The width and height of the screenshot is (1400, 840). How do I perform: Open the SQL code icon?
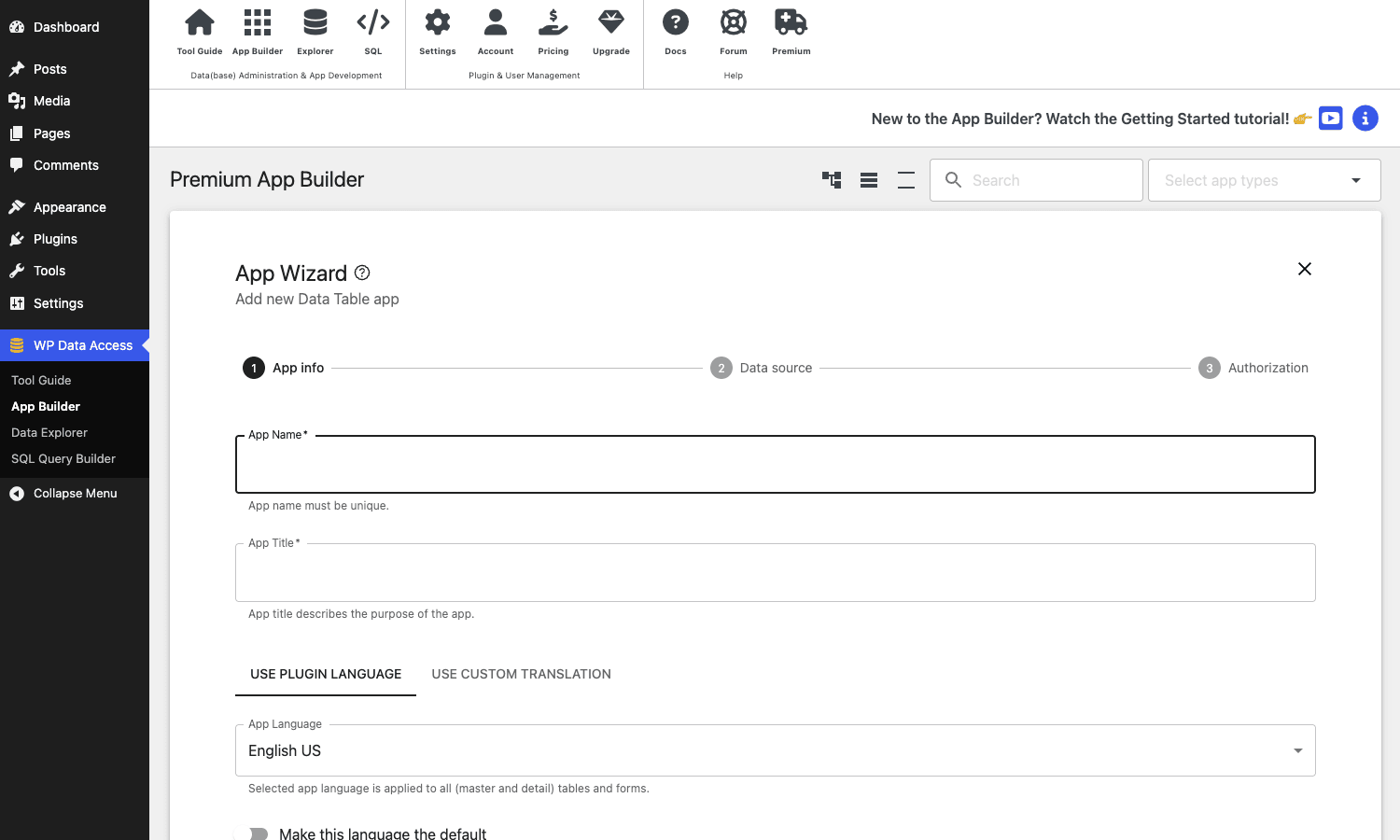click(373, 22)
